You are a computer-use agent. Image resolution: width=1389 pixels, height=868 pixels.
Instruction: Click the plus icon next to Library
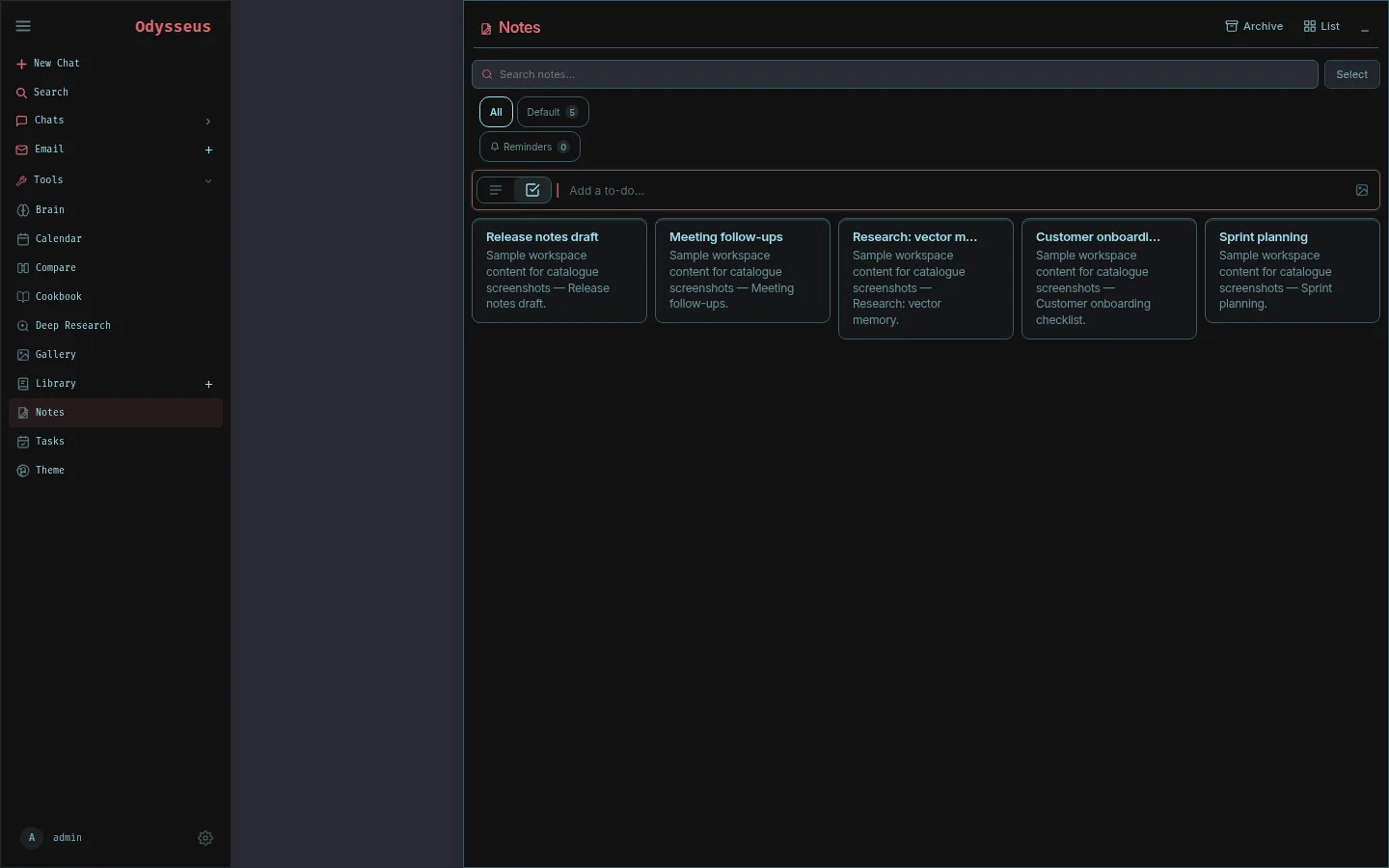(208, 384)
